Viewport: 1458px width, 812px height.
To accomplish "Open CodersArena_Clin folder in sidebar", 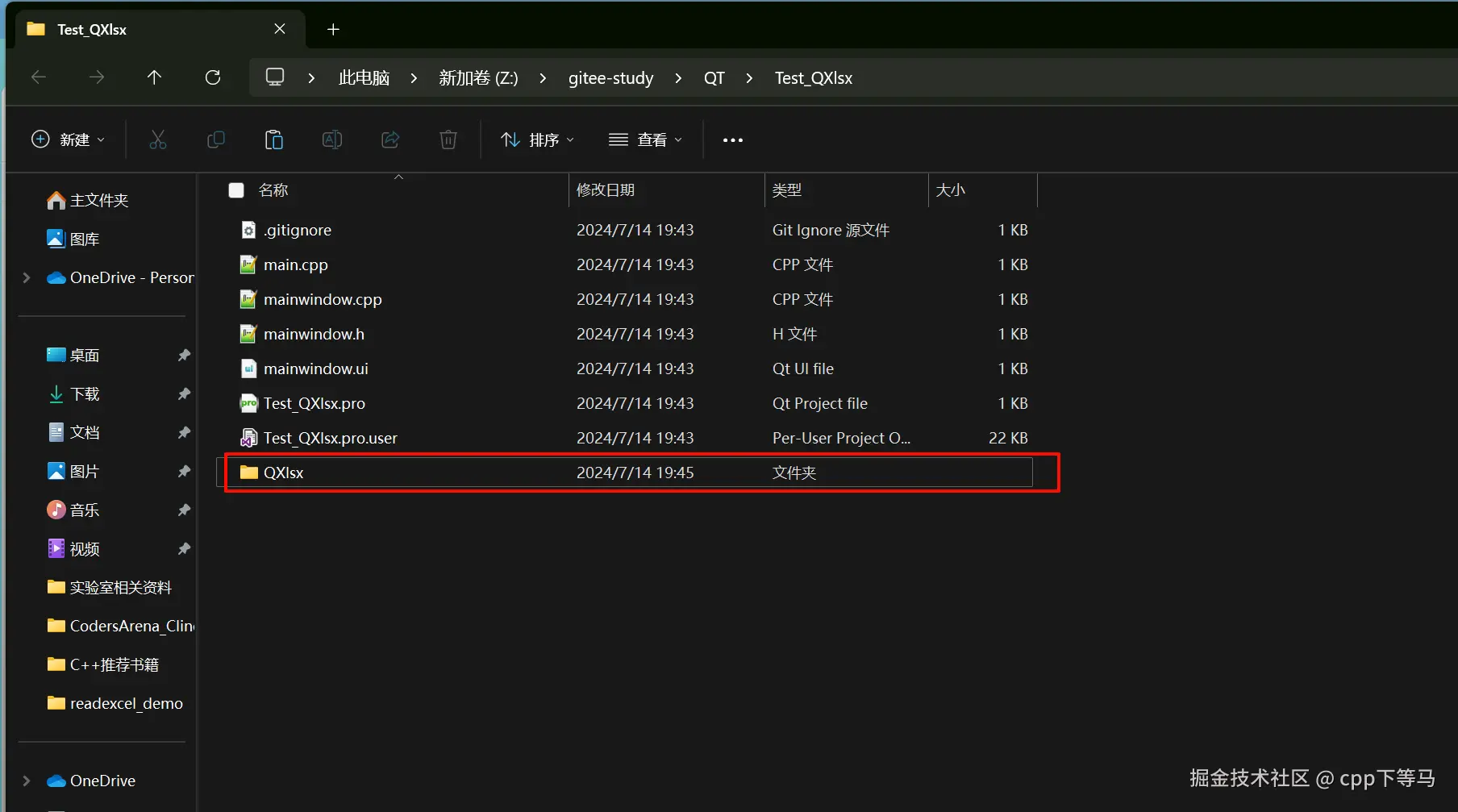I will tap(120, 627).
